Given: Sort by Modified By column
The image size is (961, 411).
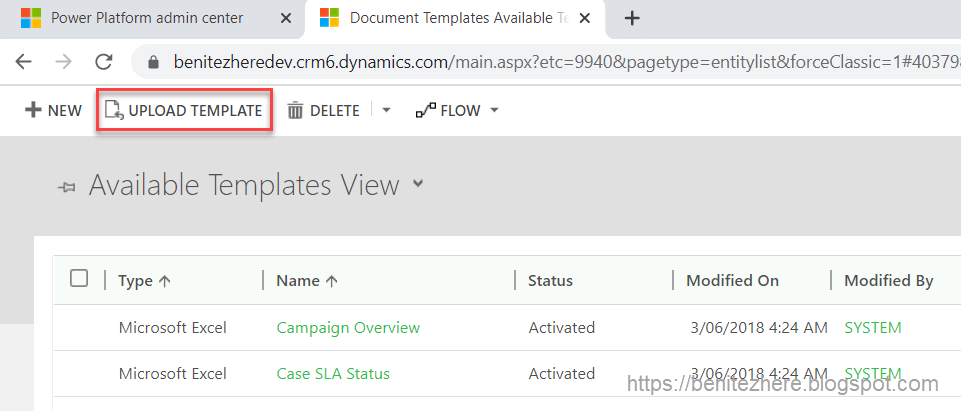Looking at the screenshot, I should [889, 281].
